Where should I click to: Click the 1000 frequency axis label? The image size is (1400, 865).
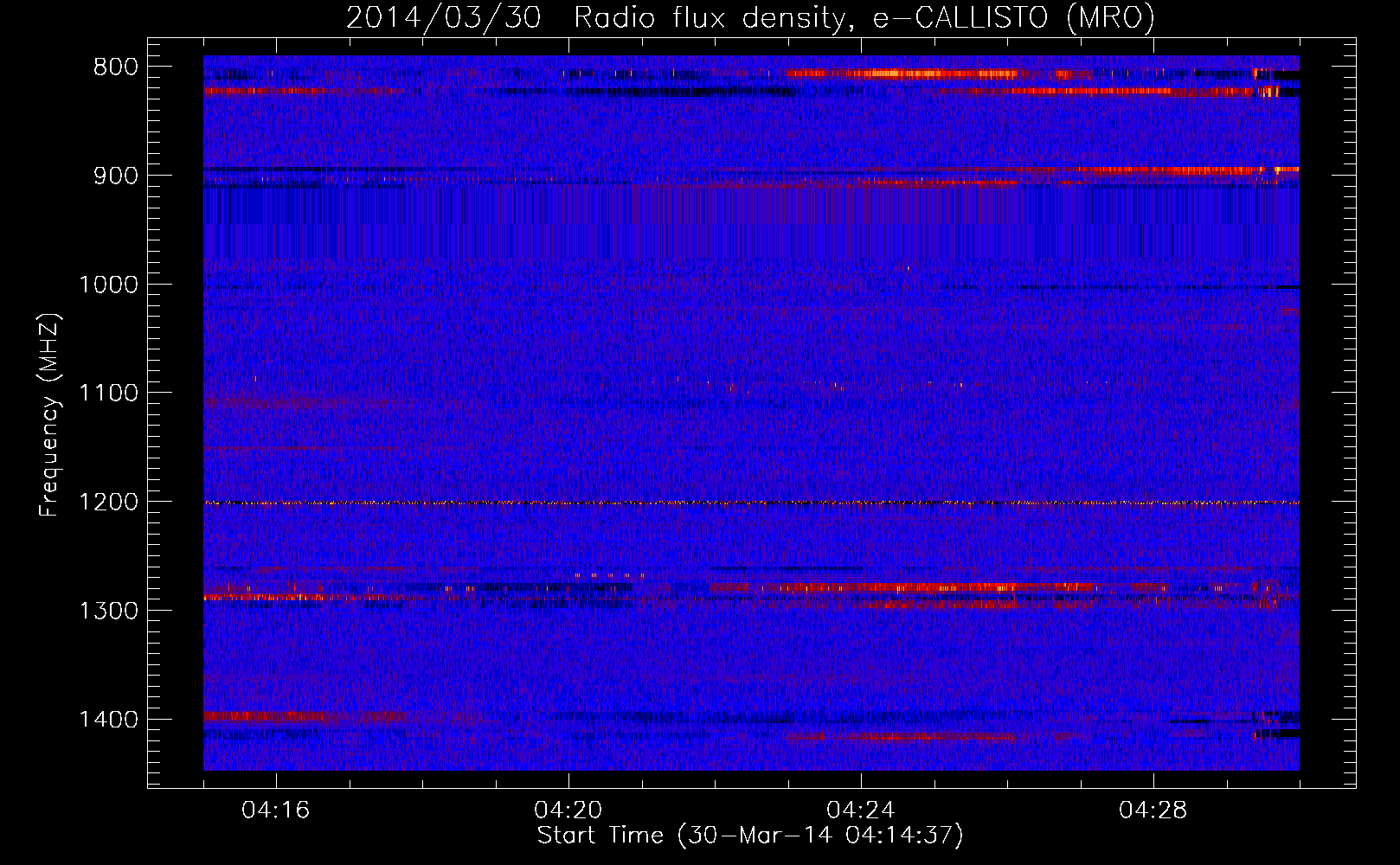pos(108,285)
